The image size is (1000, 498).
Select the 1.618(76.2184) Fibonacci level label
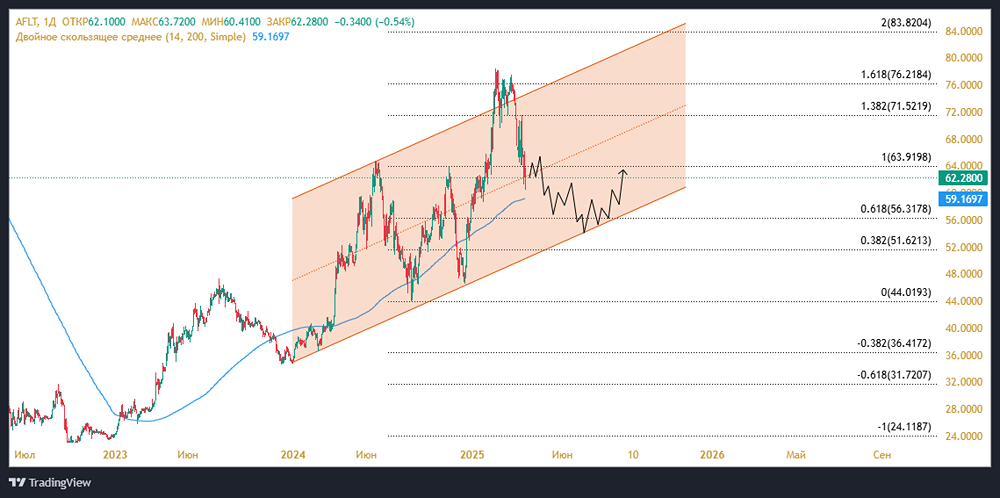tap(896, 75)
